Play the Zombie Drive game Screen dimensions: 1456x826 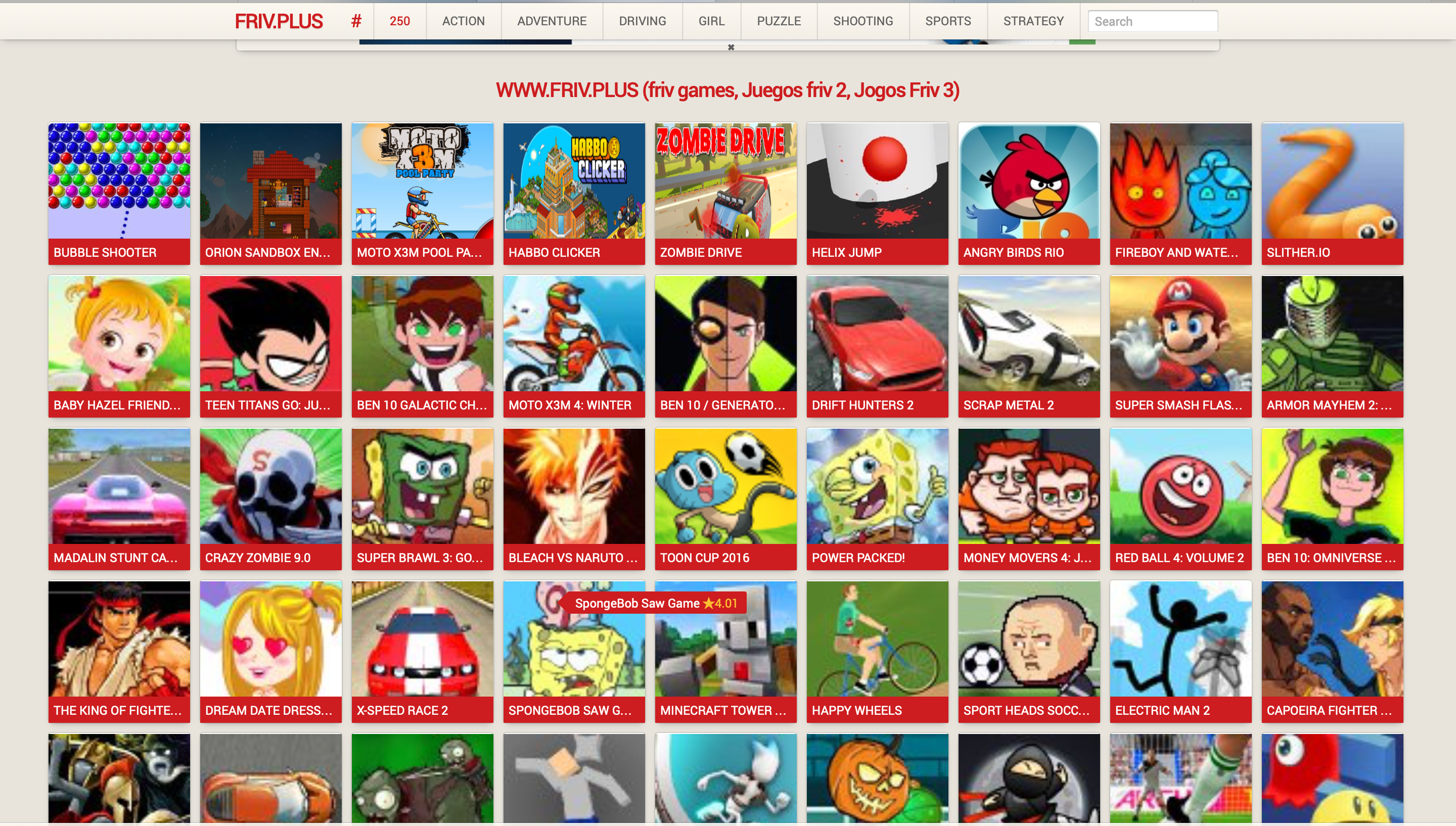click(x=725, y=194)
